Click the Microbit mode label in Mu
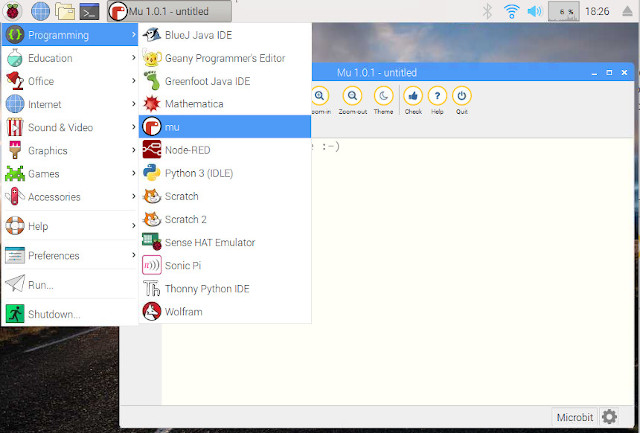The height and width of the screenshot is (433, 640). 575,417
